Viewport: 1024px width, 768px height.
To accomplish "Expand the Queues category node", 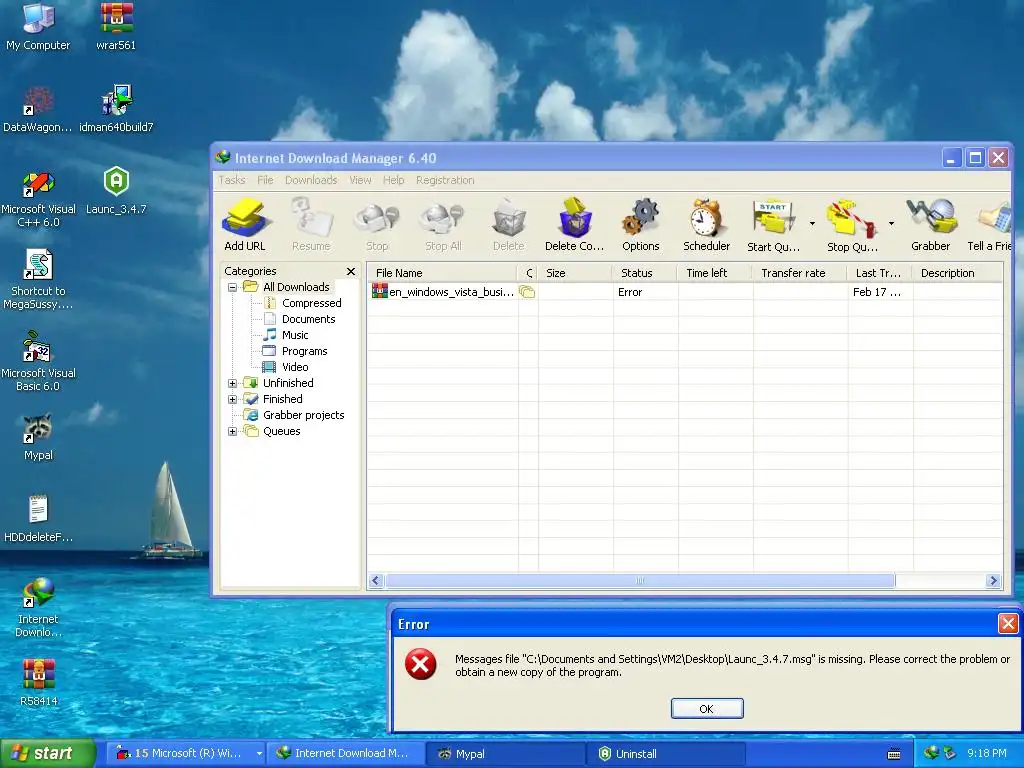I will pyautogui.click(x=232, y=431).
